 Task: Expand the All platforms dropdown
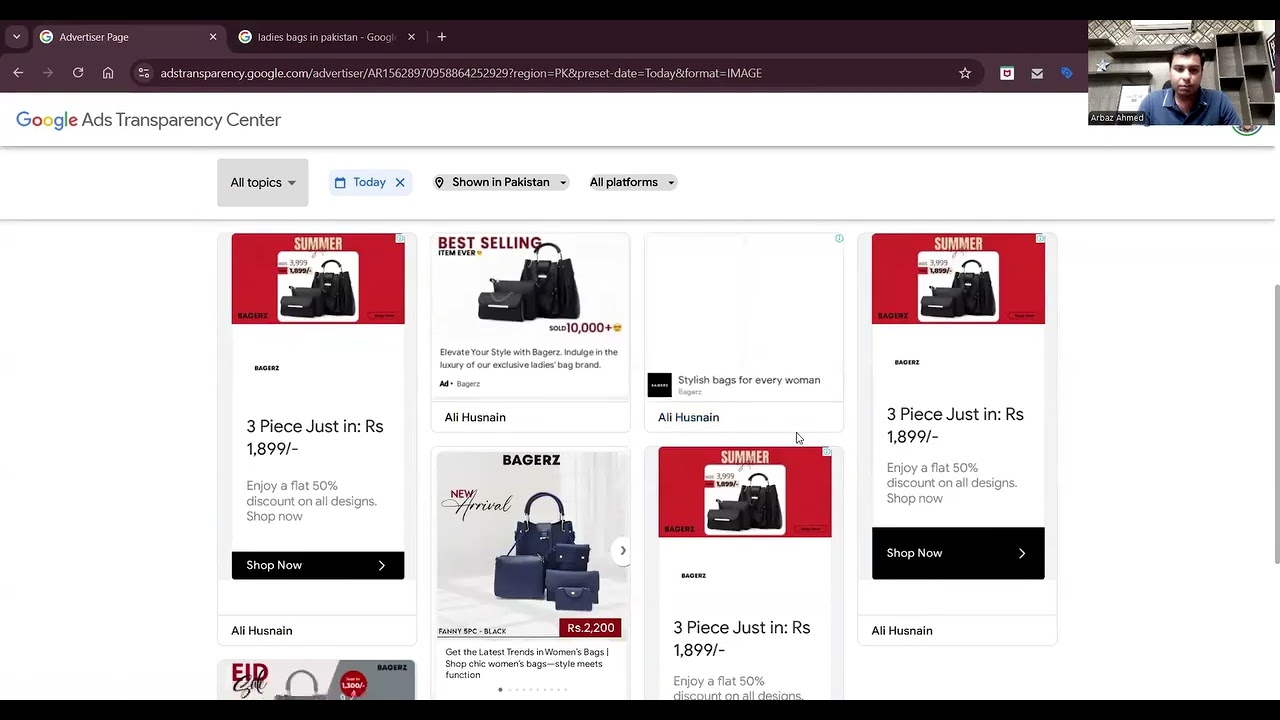tap(632, 182)
